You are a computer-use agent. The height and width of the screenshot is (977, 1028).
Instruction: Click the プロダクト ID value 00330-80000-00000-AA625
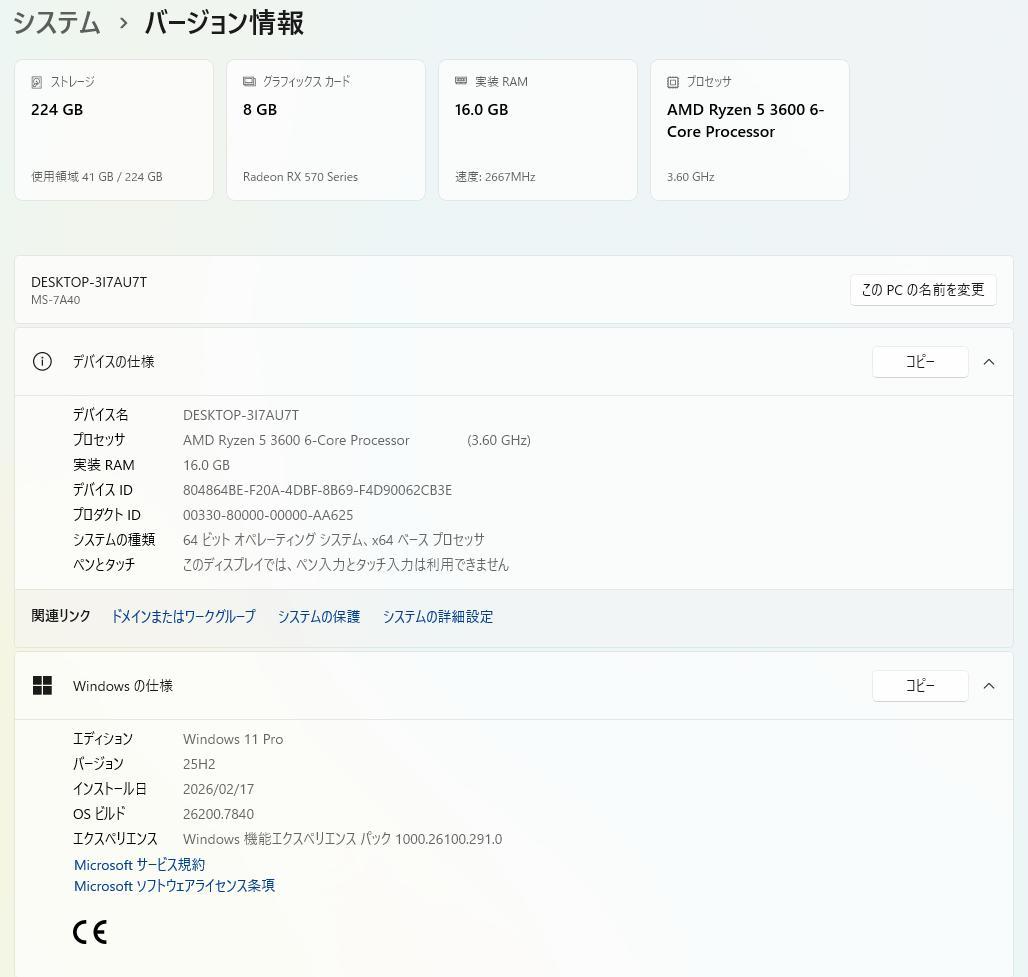(x=267, y=515)
